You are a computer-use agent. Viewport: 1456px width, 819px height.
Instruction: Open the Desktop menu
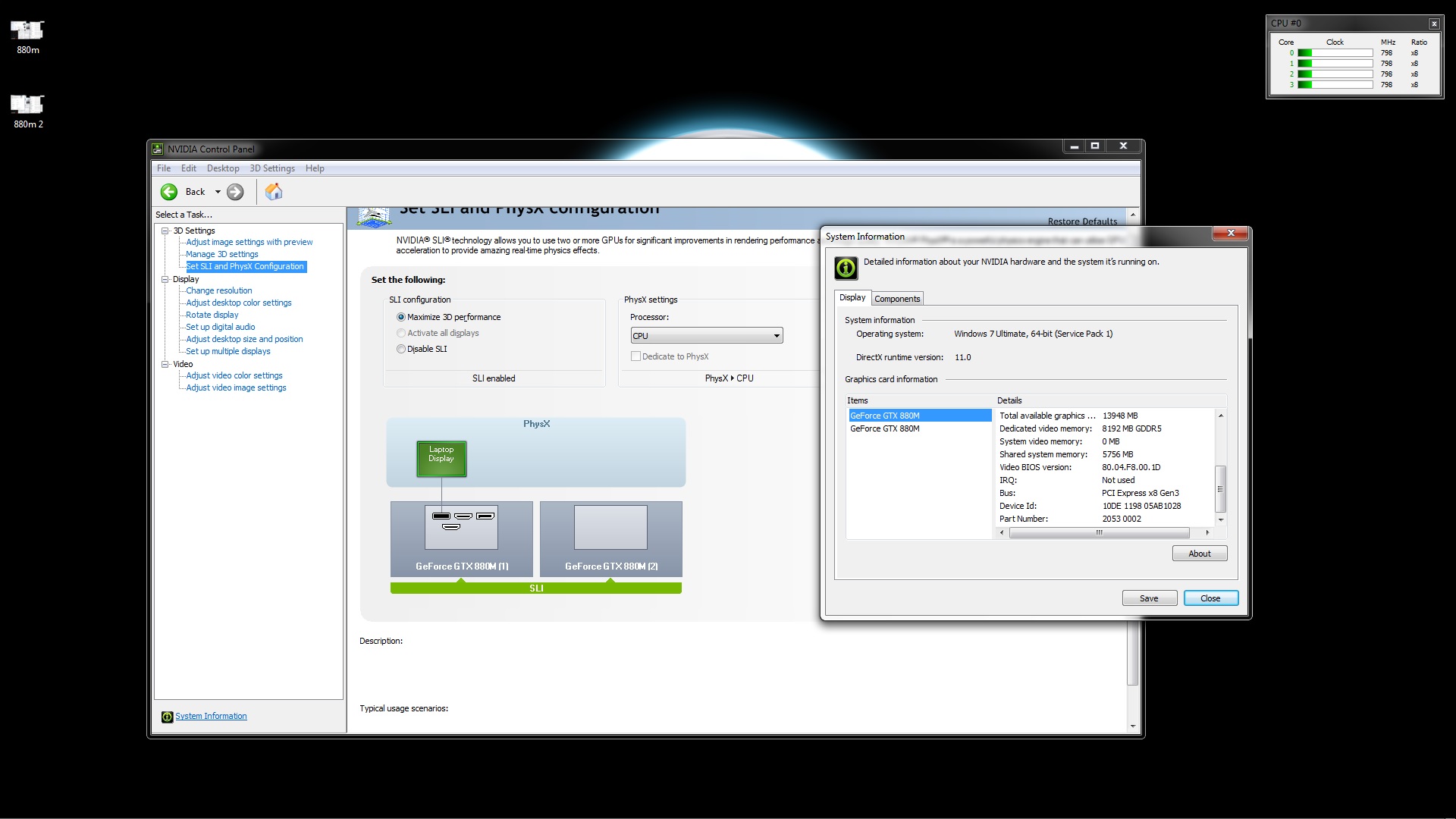pos(223,168)
